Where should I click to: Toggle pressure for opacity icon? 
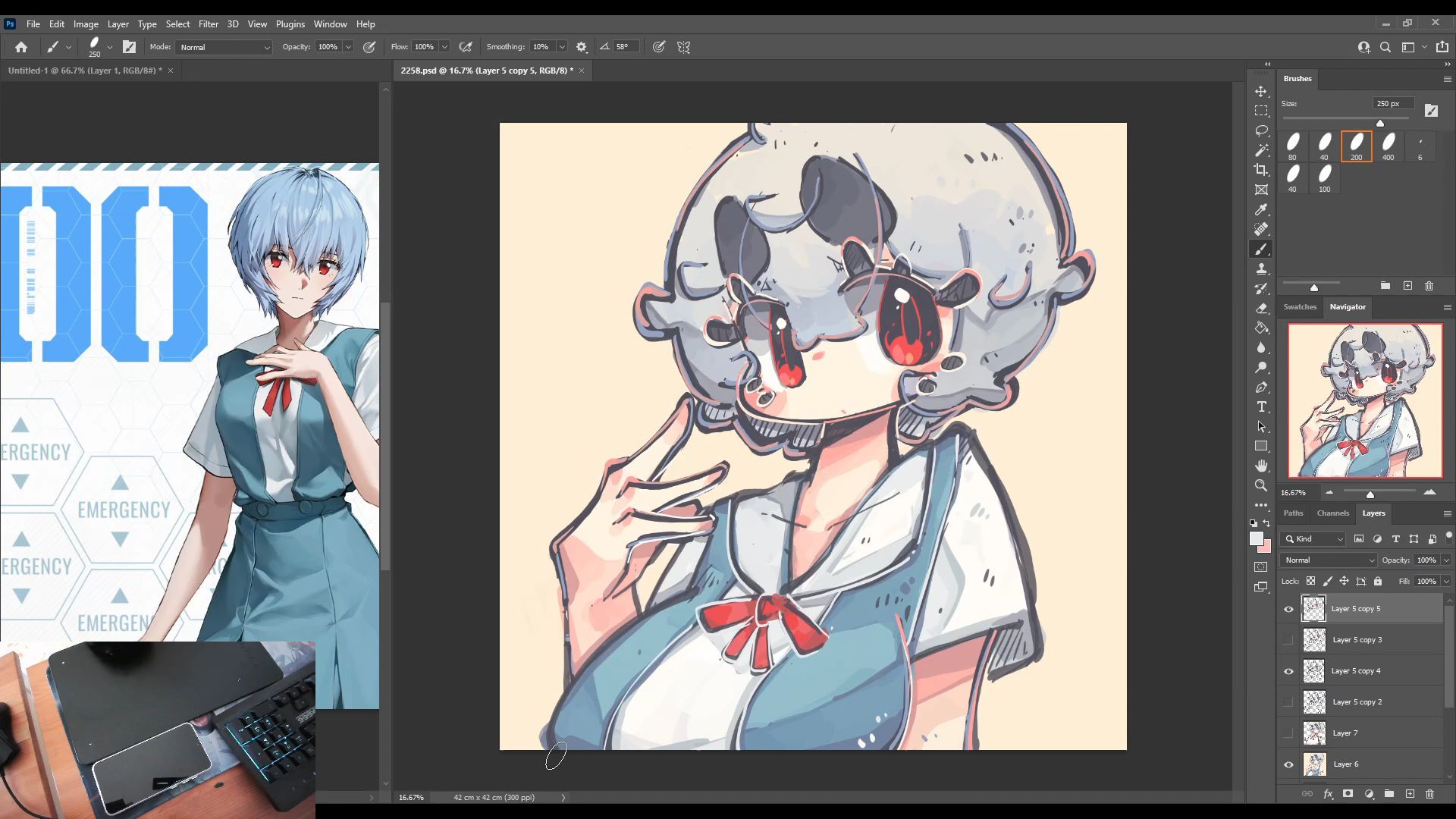[x=369, y=47]
